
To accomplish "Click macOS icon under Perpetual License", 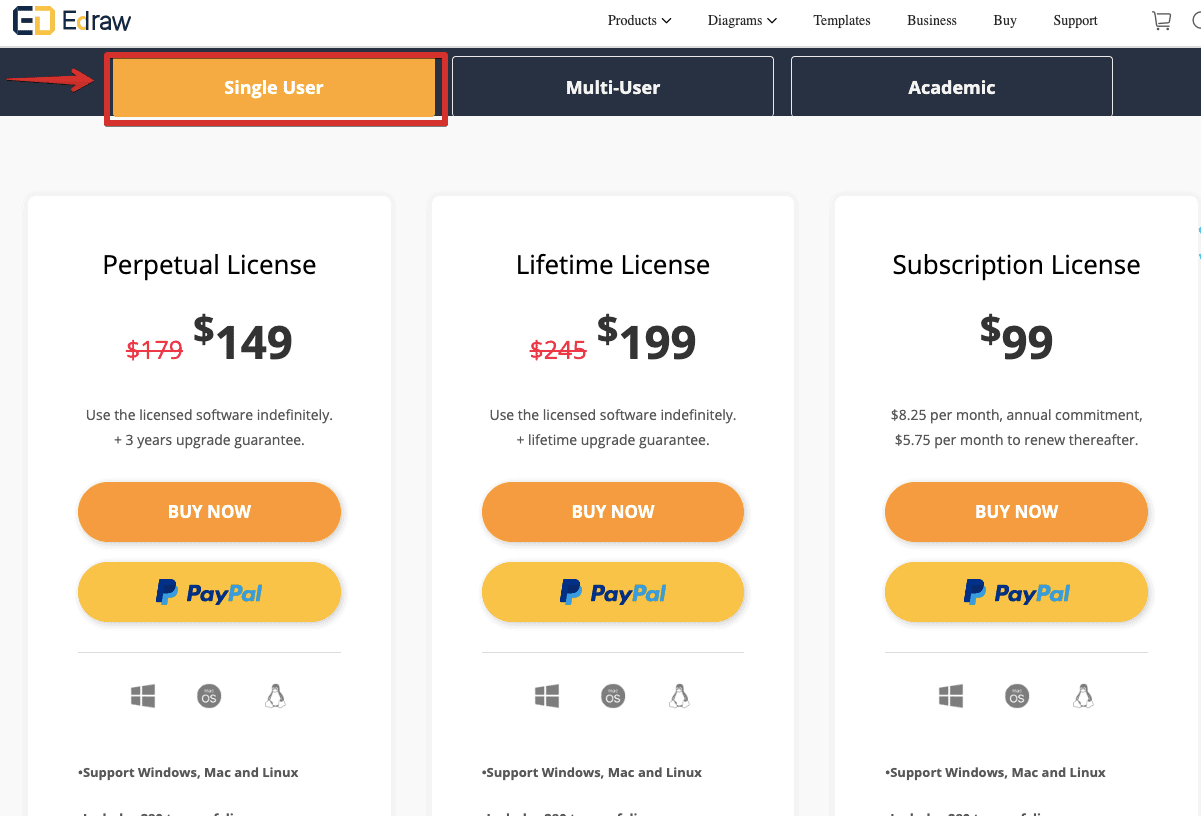I will pos(209,696).
